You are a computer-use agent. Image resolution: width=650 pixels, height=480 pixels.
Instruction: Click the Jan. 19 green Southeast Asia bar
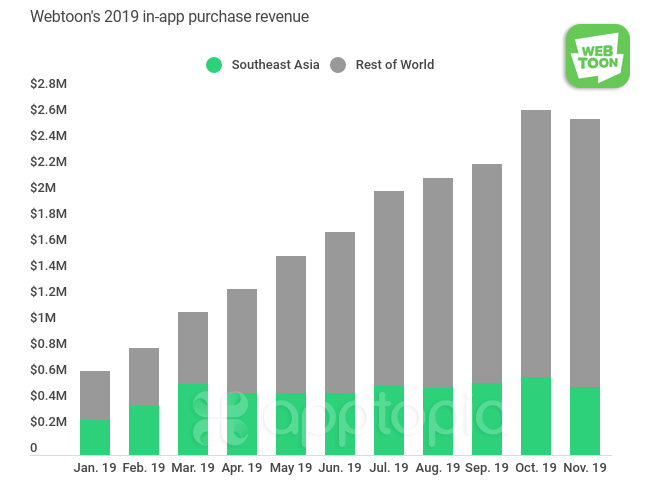[x=95, y=437]
